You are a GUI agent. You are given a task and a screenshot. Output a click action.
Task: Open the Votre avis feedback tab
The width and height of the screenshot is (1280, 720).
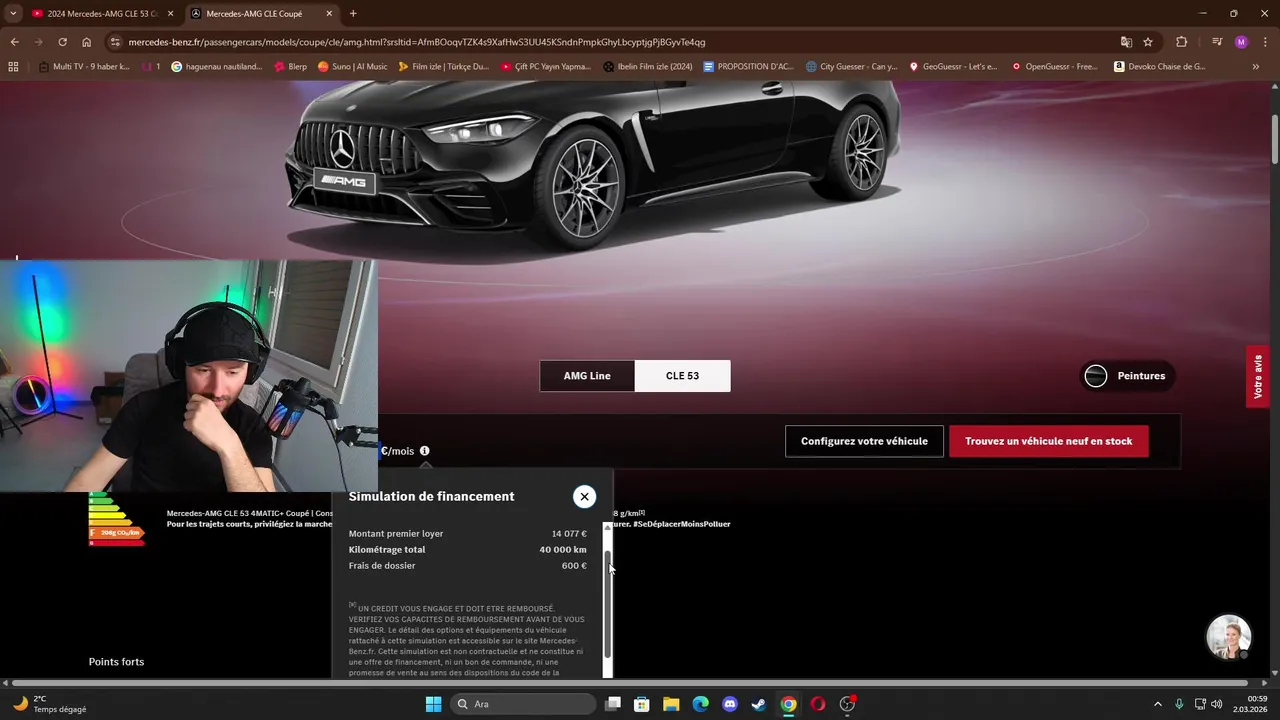(x=1258, y=376)
